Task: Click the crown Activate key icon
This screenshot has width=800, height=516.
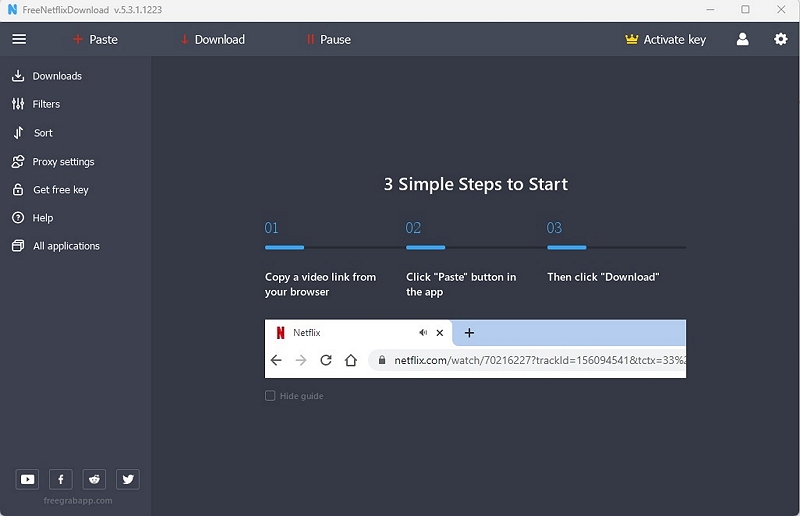Action: coord(631,39)
